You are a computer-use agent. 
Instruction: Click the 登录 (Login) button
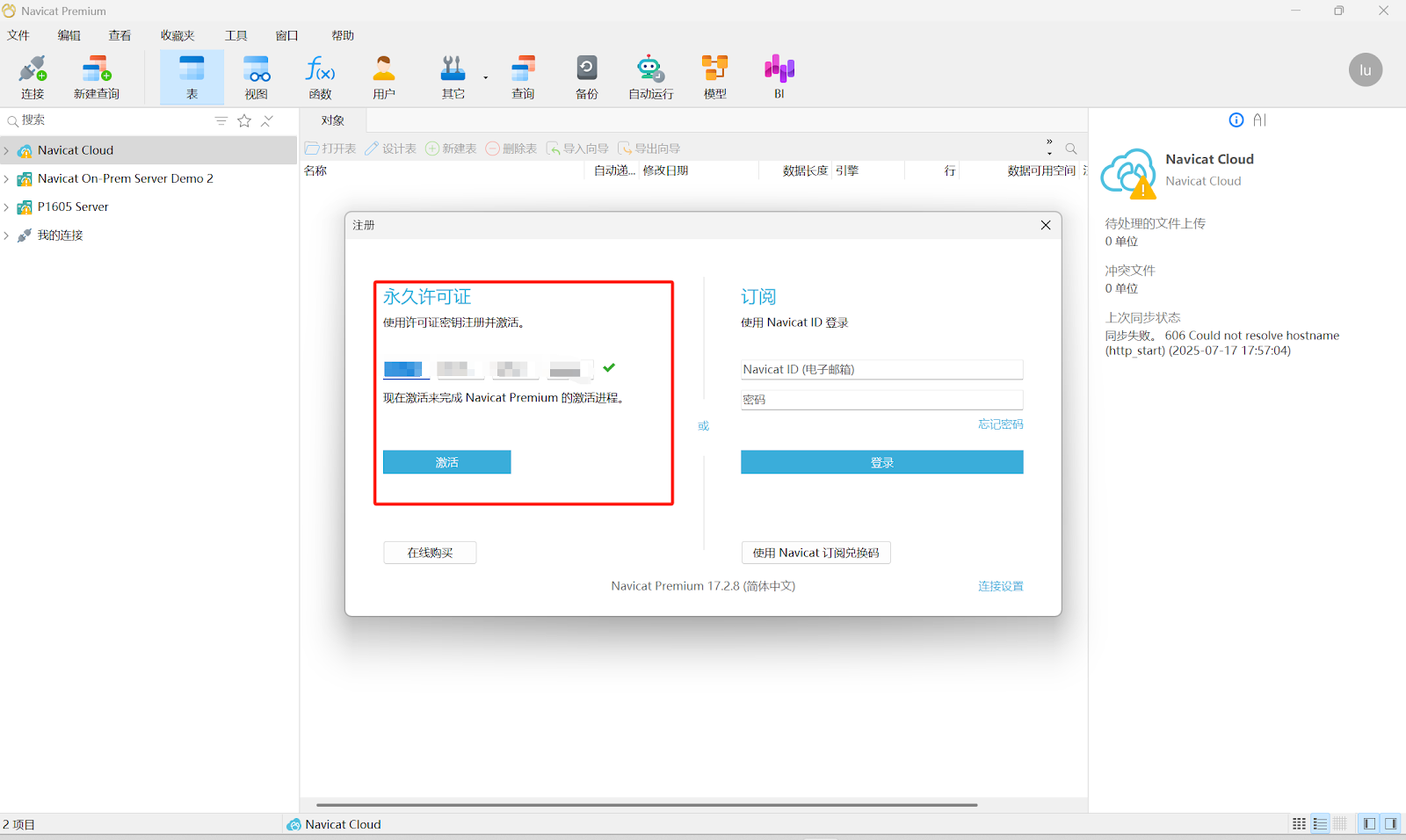[881, 462]
